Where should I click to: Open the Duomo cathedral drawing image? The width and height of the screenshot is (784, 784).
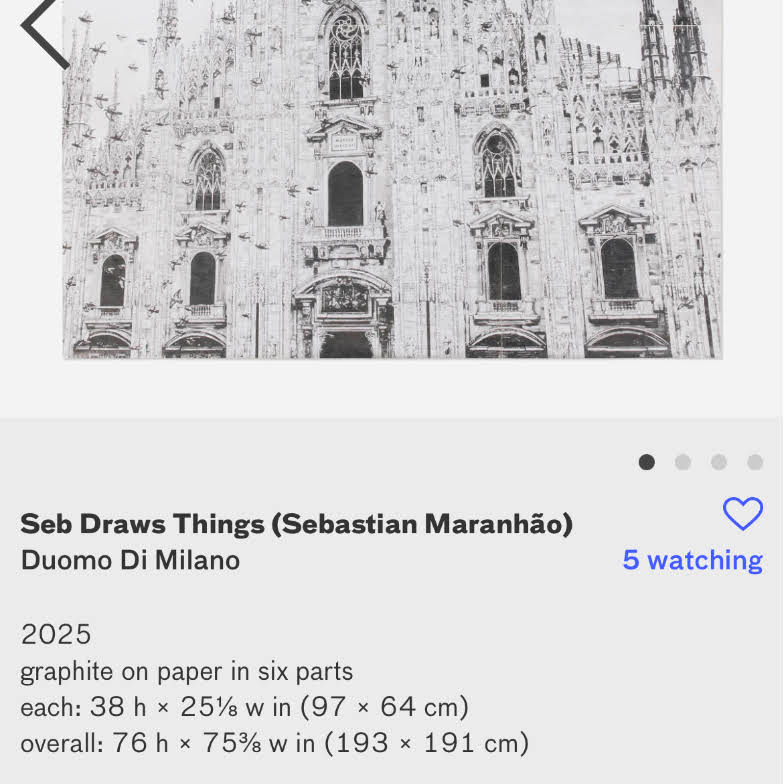392,180
